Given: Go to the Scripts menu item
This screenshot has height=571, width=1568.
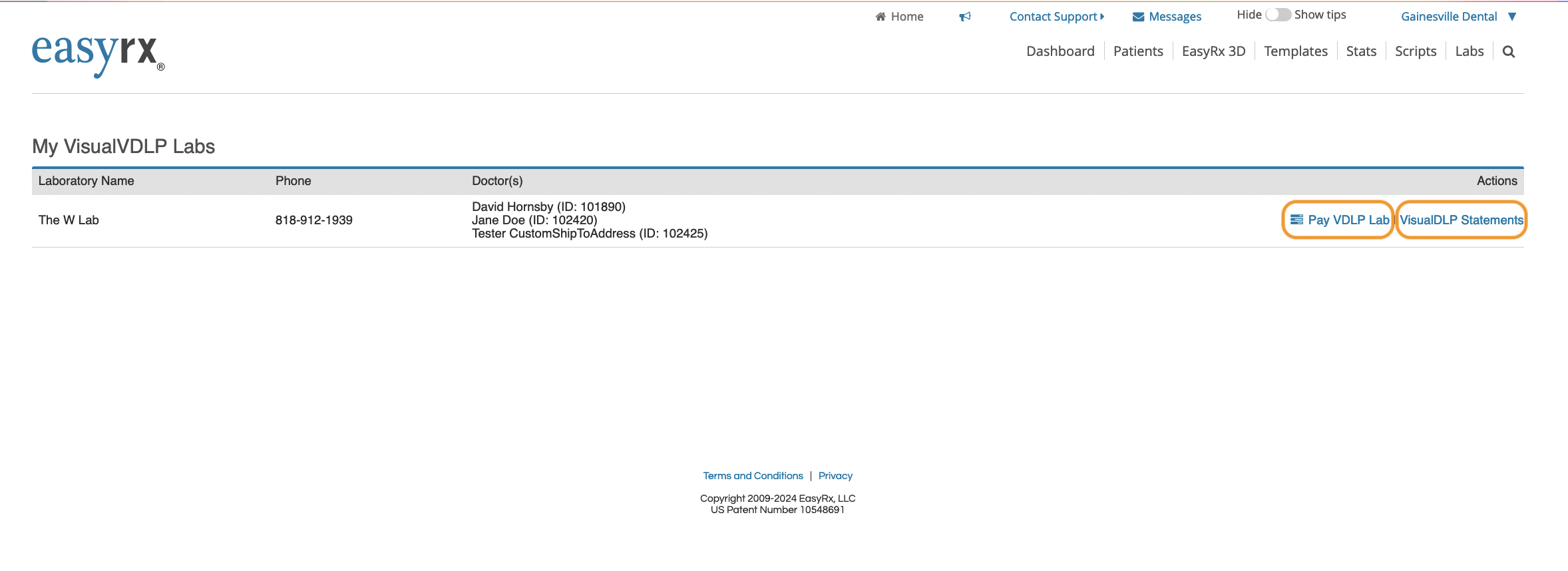Looking at the screenshot, I should 1416,51.
